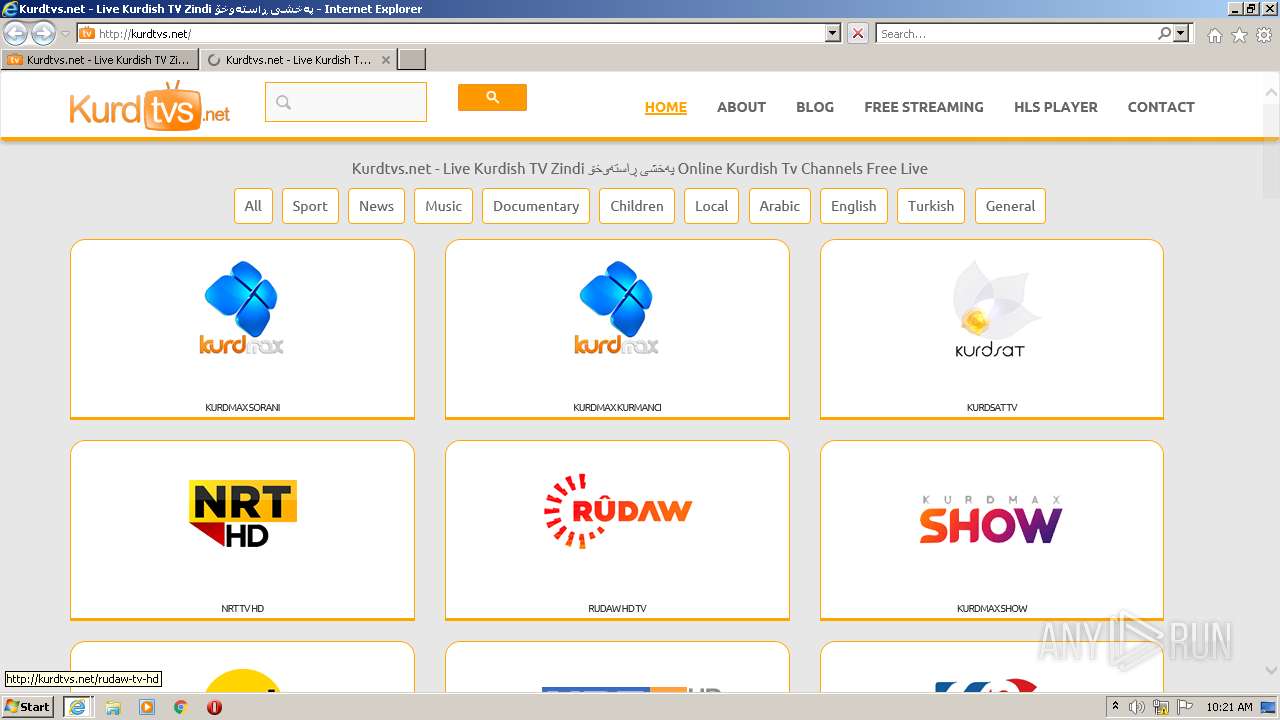
Task: Open the Windows Start button
Action: coord(28,706)
